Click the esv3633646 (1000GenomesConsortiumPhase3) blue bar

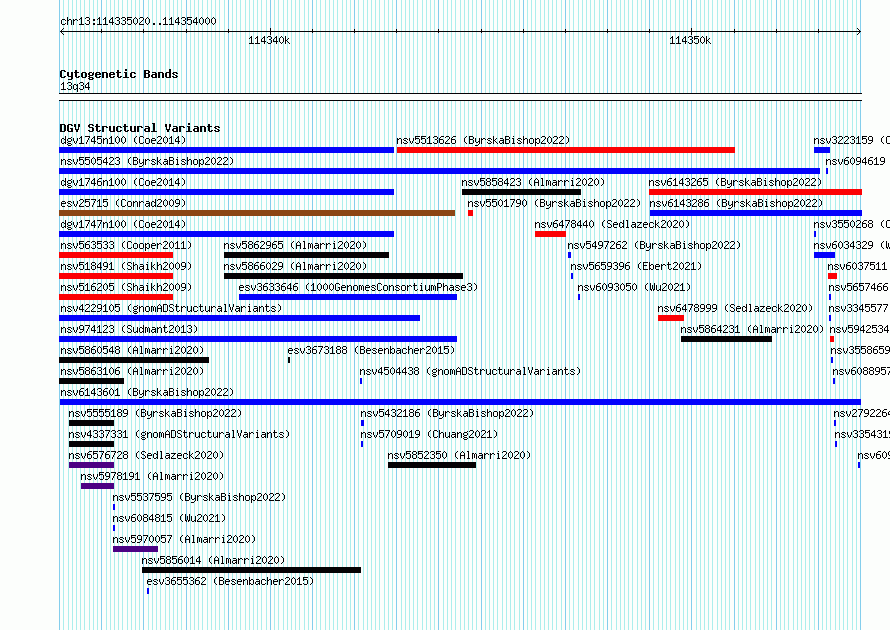click(x=348, y=297)
